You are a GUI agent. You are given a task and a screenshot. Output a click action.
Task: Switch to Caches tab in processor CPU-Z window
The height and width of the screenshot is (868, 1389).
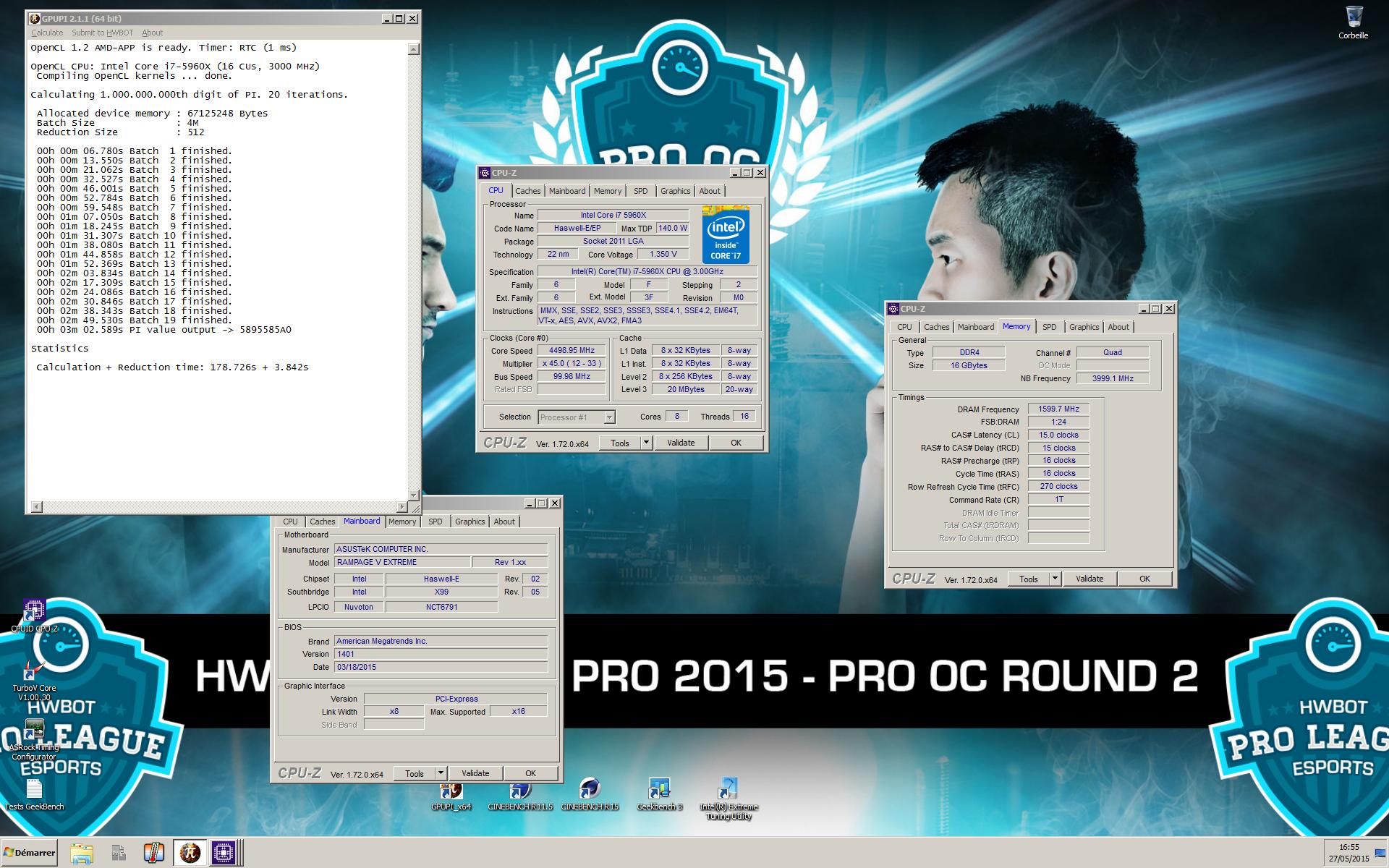point(528,191)
